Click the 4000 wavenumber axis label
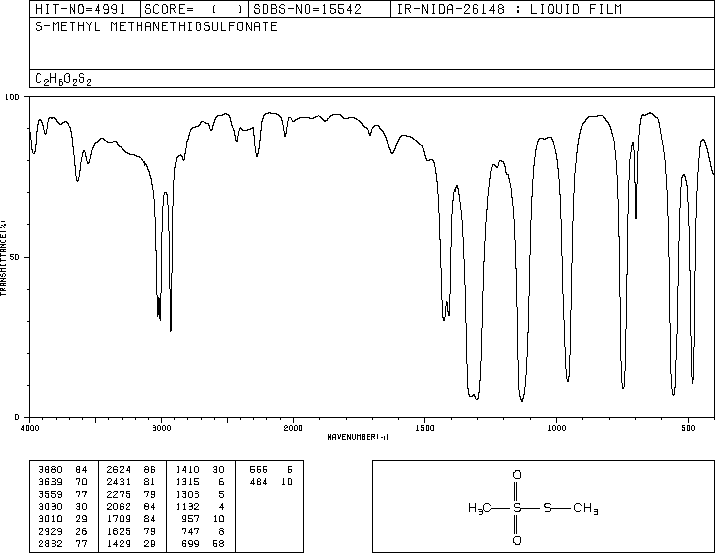This screenshot has height=553, width=715. [x=30, y=428]
